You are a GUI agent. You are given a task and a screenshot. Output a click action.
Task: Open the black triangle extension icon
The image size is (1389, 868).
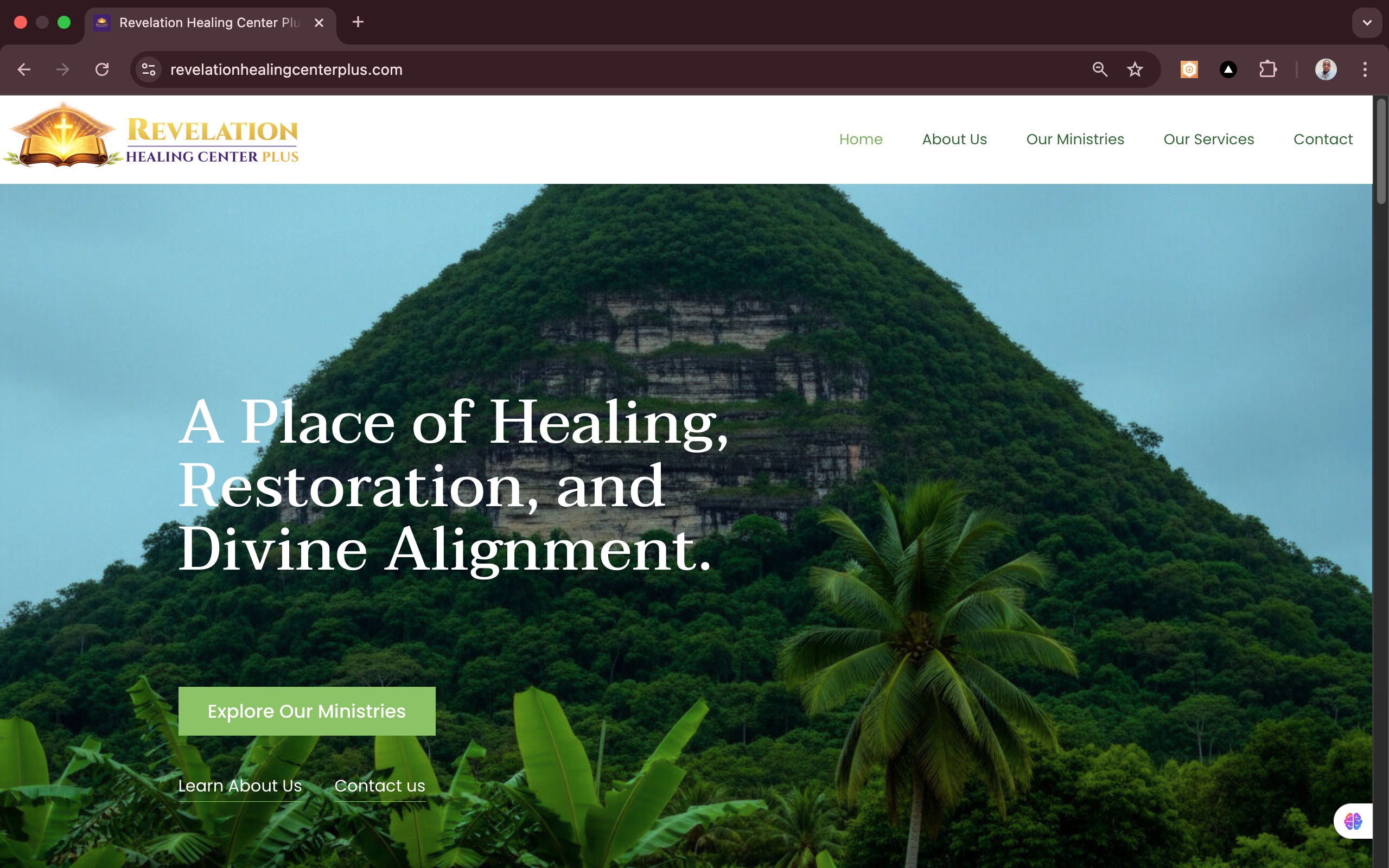click(x=1228, y=69)
